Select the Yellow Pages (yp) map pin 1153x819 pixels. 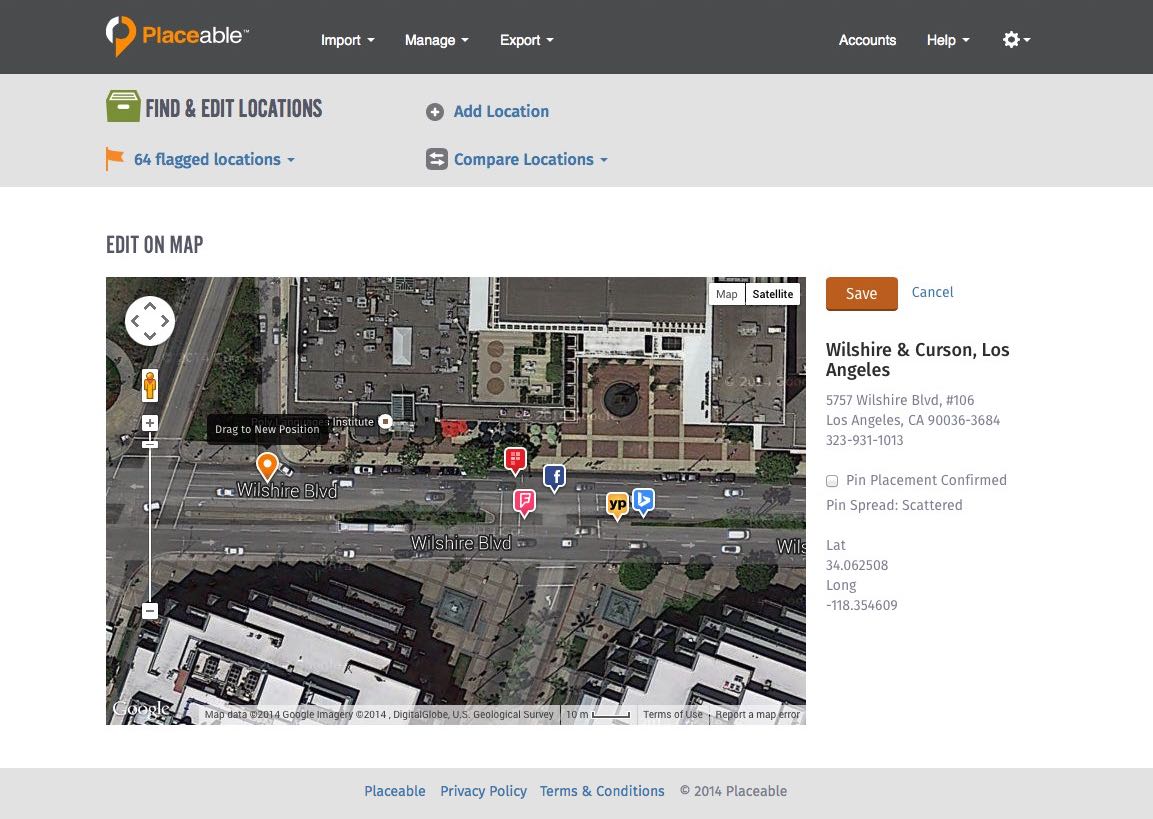(618, 504)
